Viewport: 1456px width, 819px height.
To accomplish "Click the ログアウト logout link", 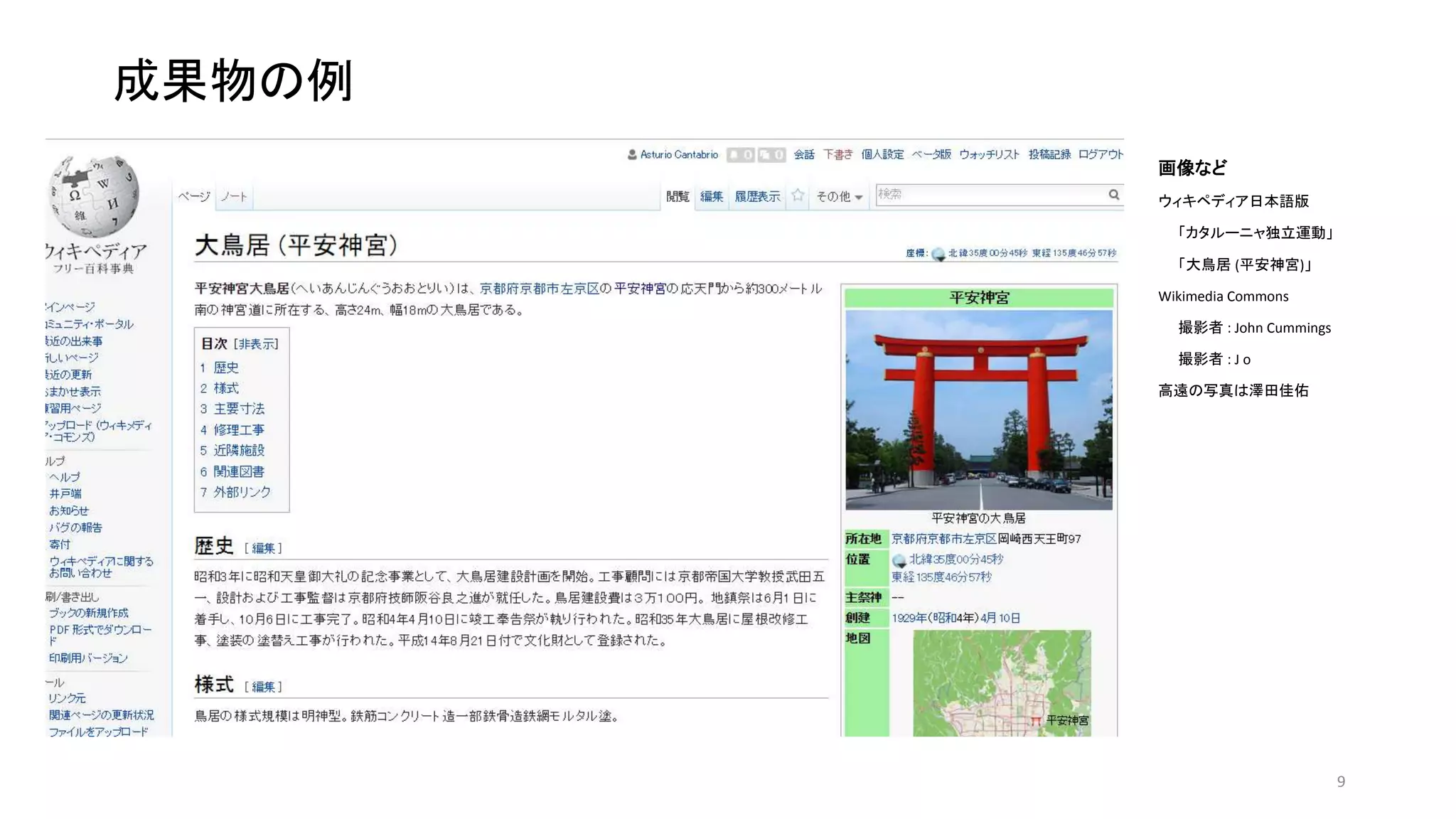I will coord(1101,154).
